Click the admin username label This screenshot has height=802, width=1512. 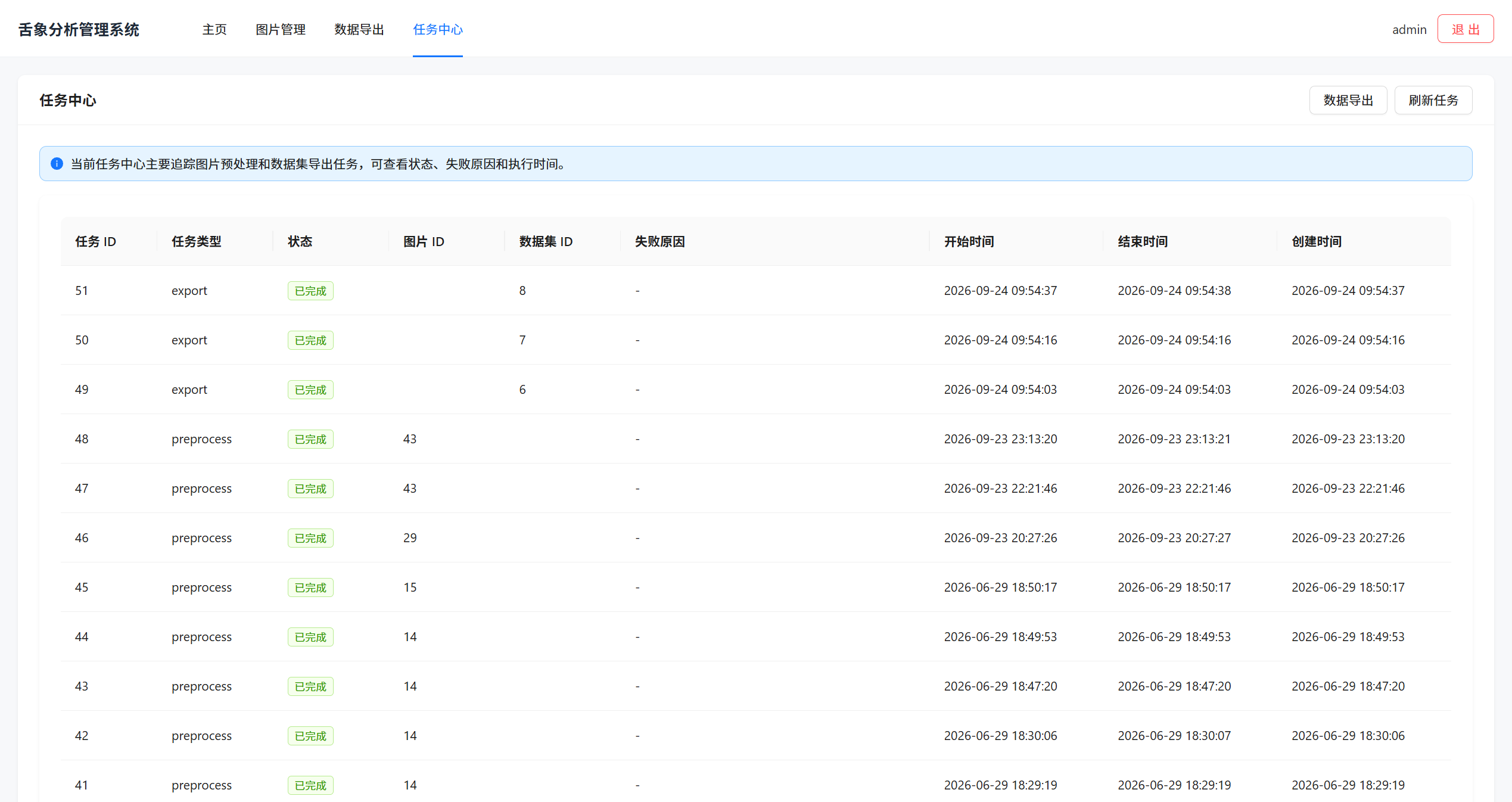tap(1410, 29)
